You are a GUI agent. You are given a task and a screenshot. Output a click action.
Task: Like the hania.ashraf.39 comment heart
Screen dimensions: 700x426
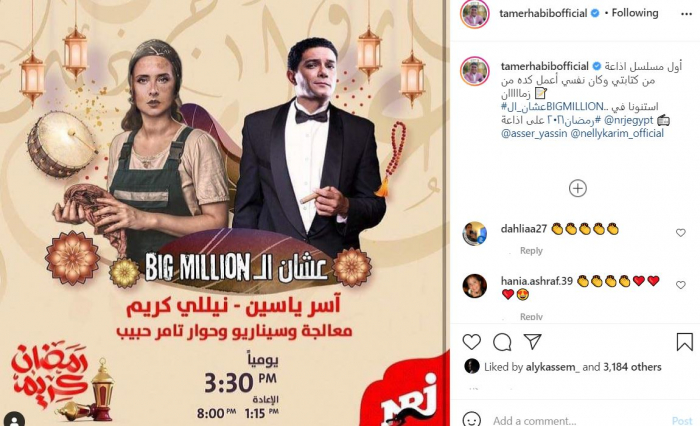(680, 284)
